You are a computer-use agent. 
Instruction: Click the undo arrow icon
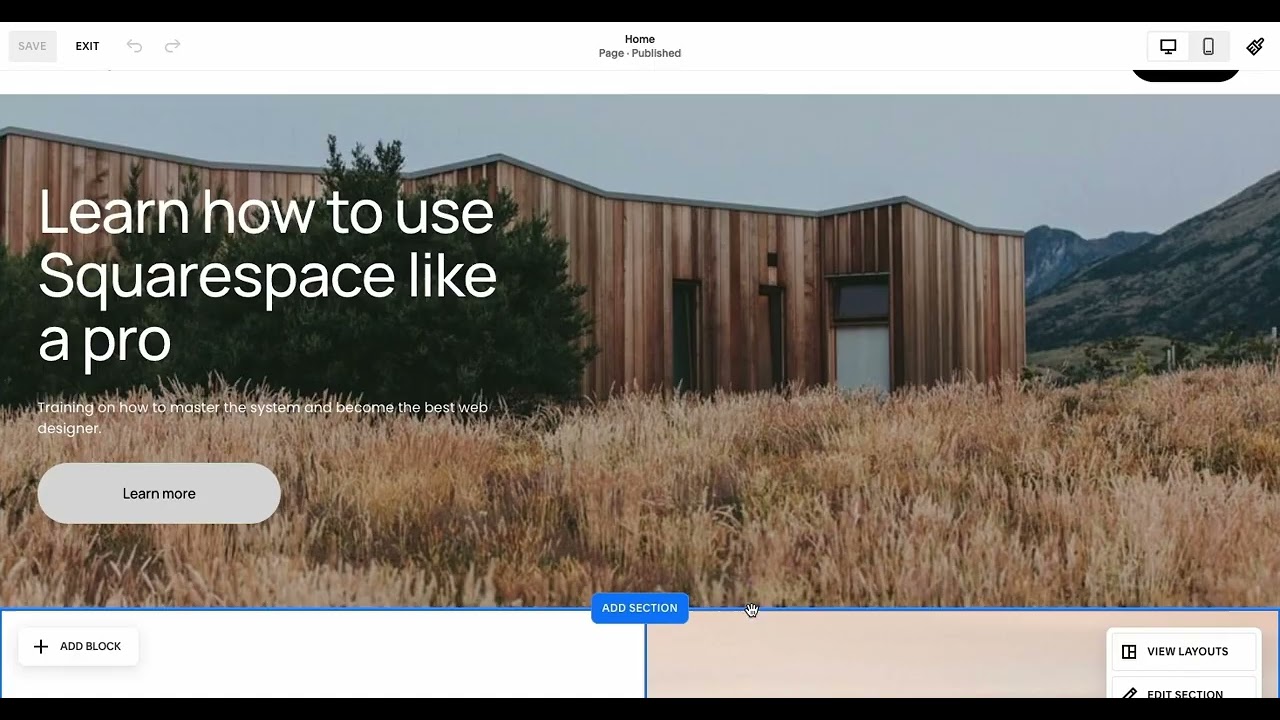click(x=134, y=46)
